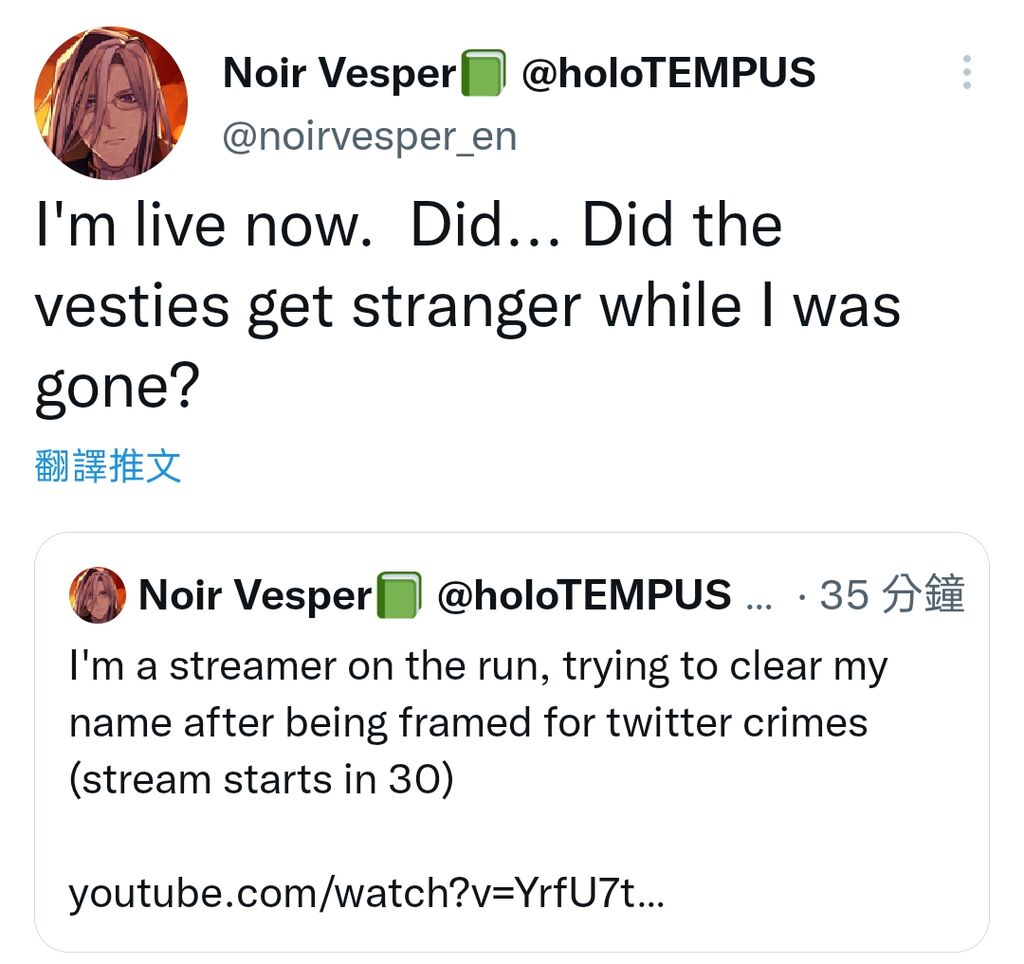Click the green book emoji in the quoted tweet

(398, 597)
